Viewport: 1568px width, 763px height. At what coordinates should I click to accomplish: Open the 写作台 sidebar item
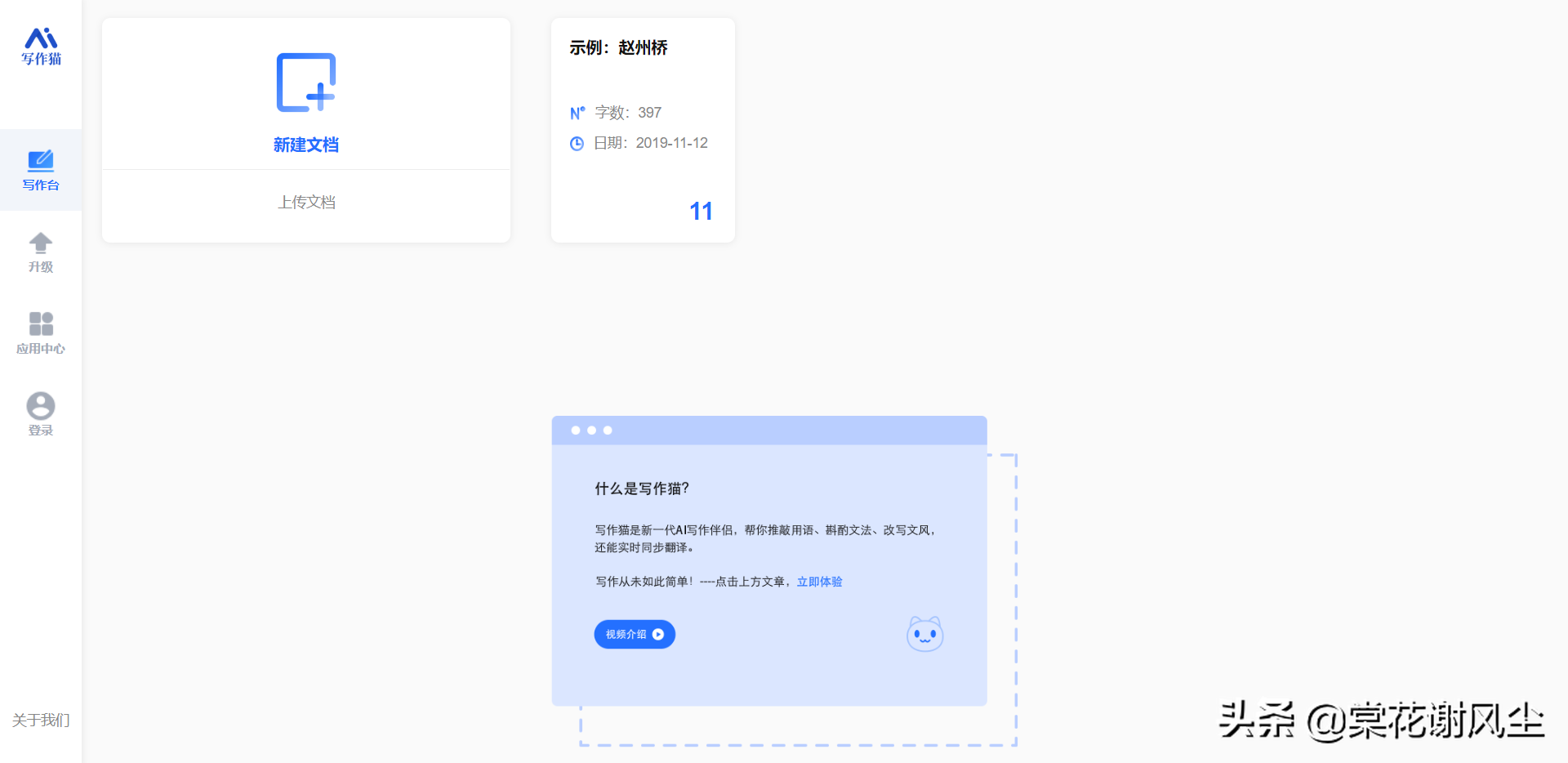(41, 170)
